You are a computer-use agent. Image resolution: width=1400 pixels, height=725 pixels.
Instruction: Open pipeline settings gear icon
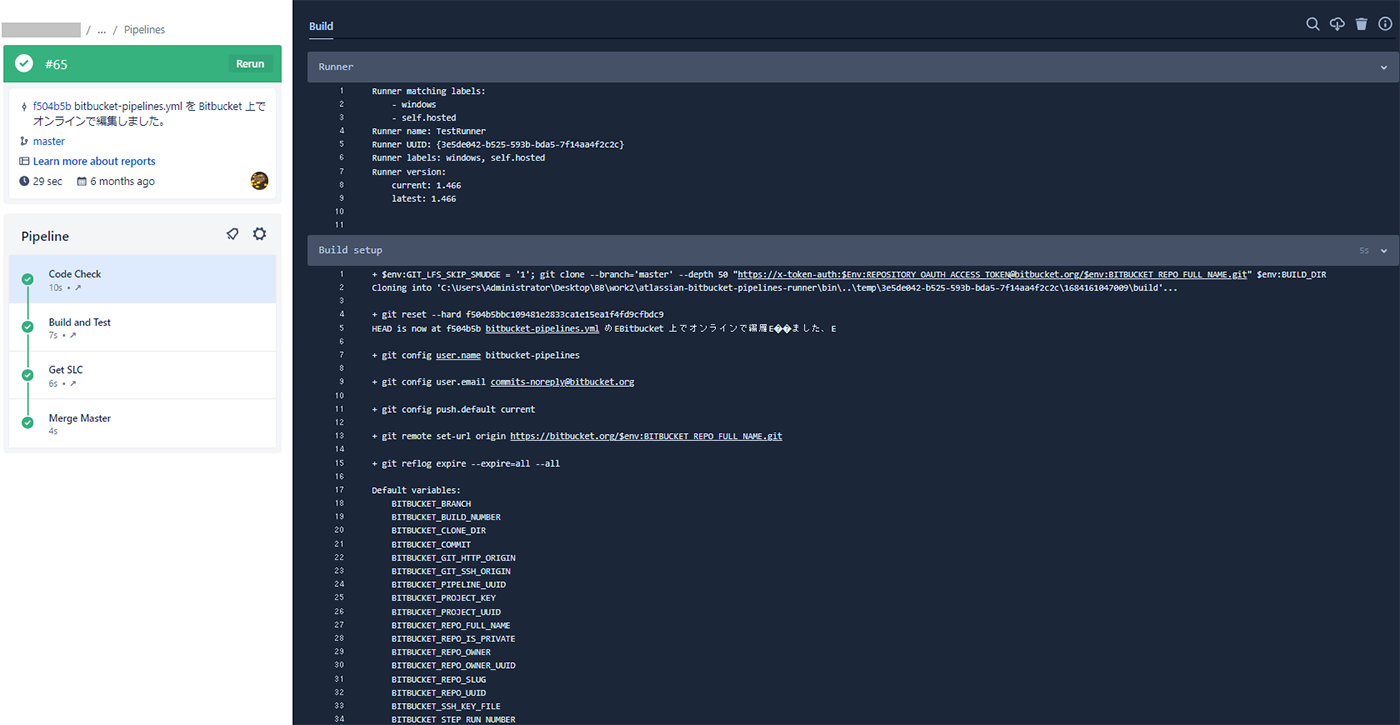point(260,234)
